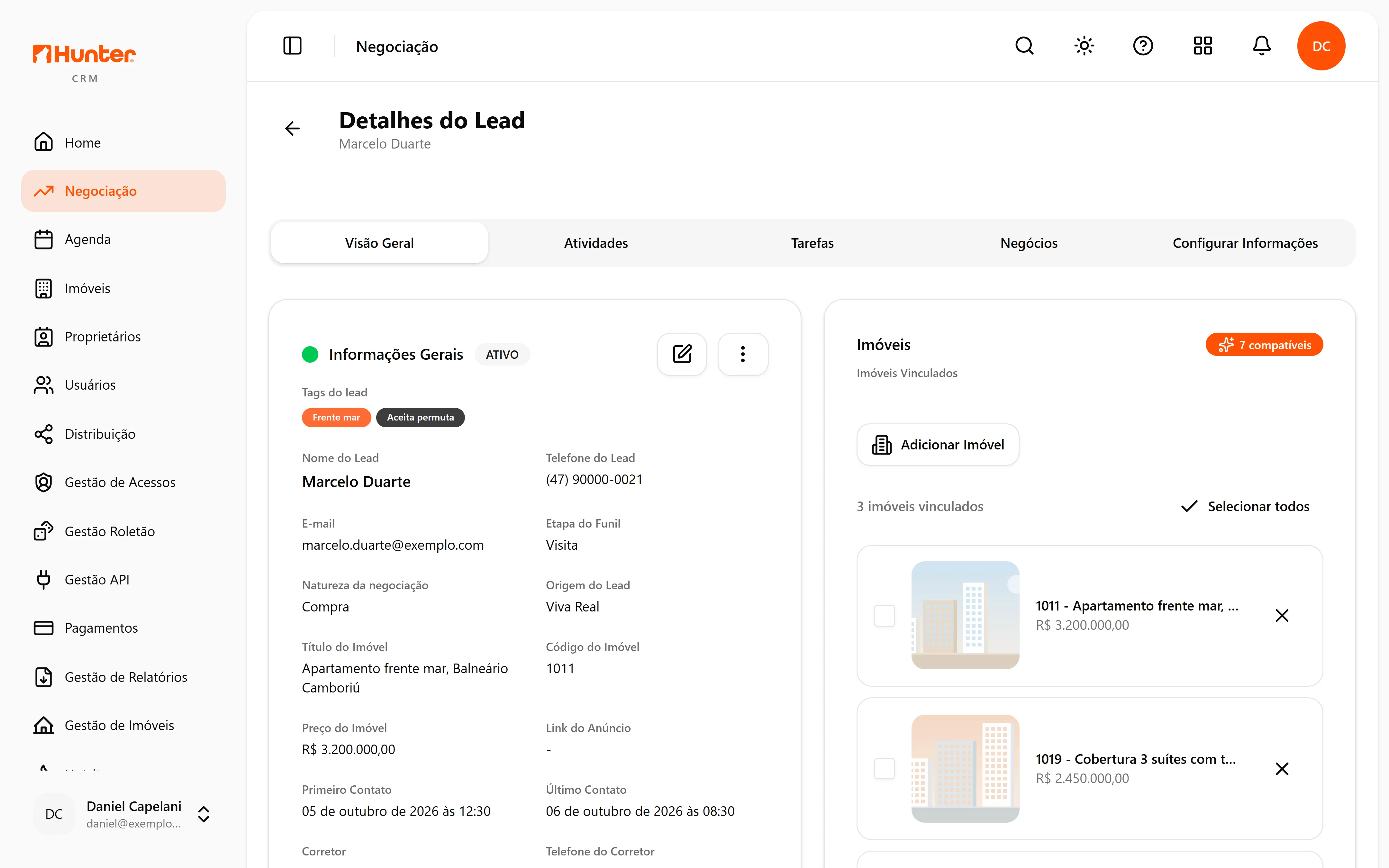
Task: Open thumbnail of property 1019 Cobertura
Action: 966,769
